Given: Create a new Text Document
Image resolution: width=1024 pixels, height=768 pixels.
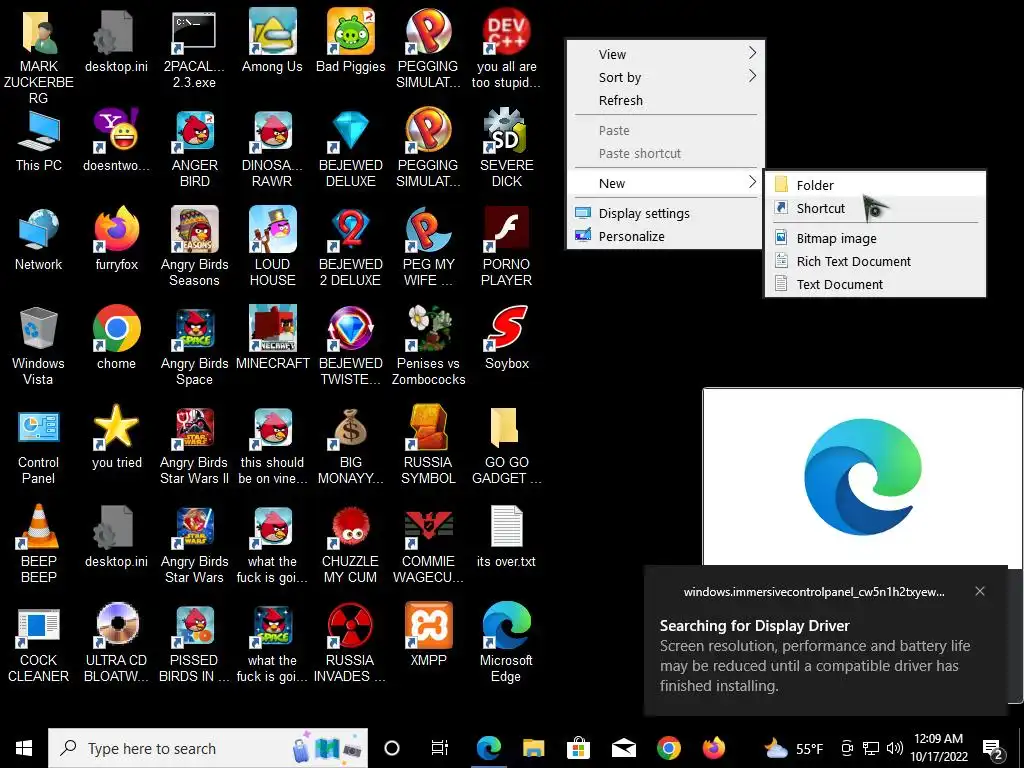Looking at the screenshot, I should [x=875, y=284].
